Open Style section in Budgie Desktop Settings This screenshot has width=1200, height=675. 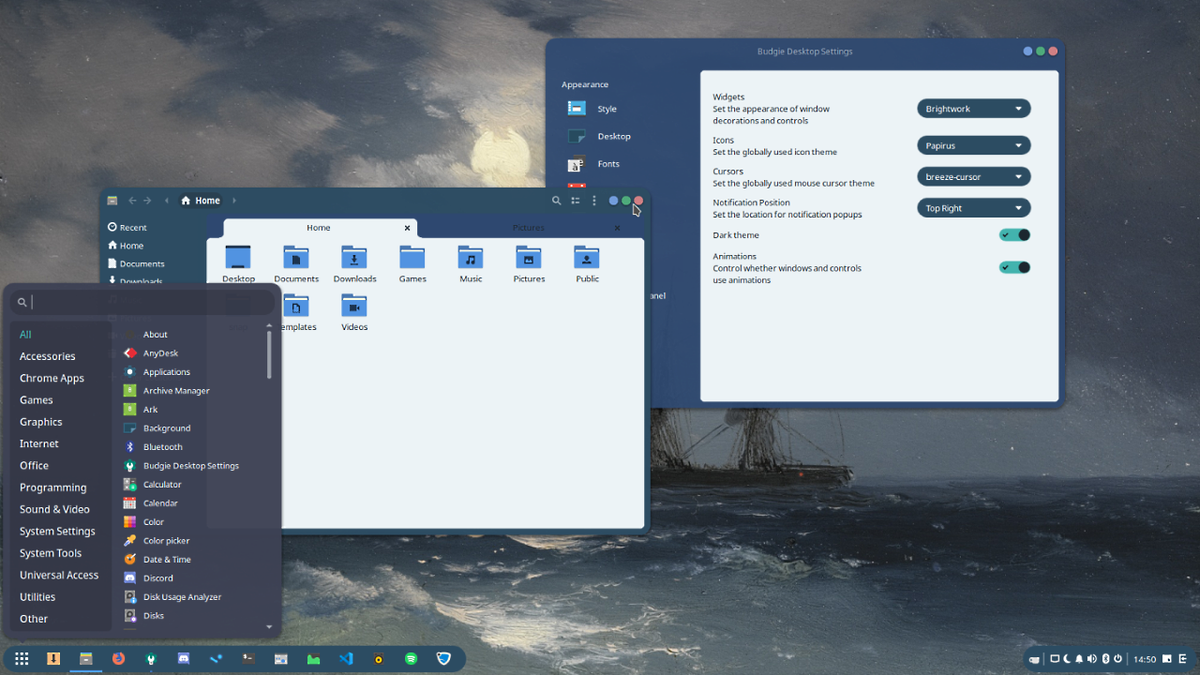click(593, 108)
